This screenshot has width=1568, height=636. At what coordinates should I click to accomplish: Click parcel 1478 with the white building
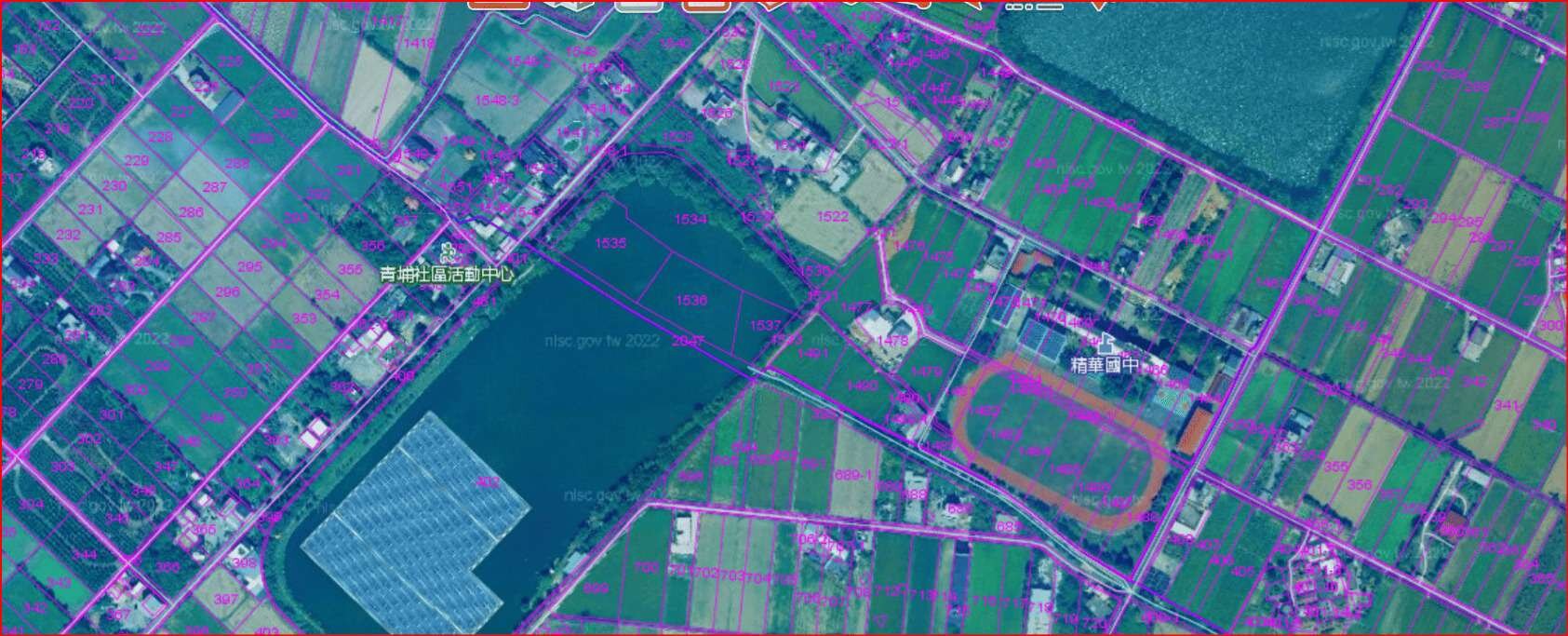tap(891, 341)
